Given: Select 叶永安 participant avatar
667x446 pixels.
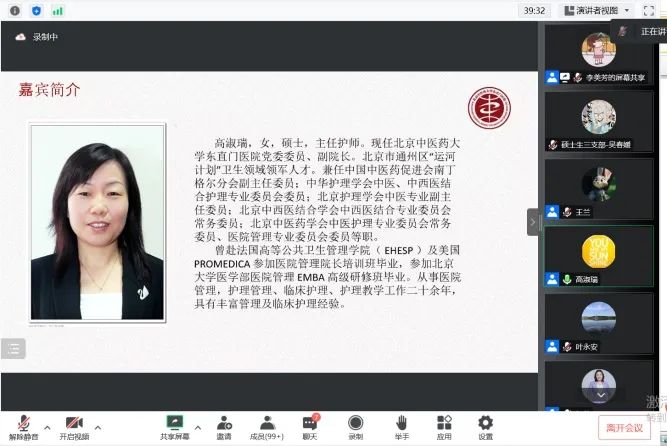Looking at the screenshot, I should coord(599,318).
